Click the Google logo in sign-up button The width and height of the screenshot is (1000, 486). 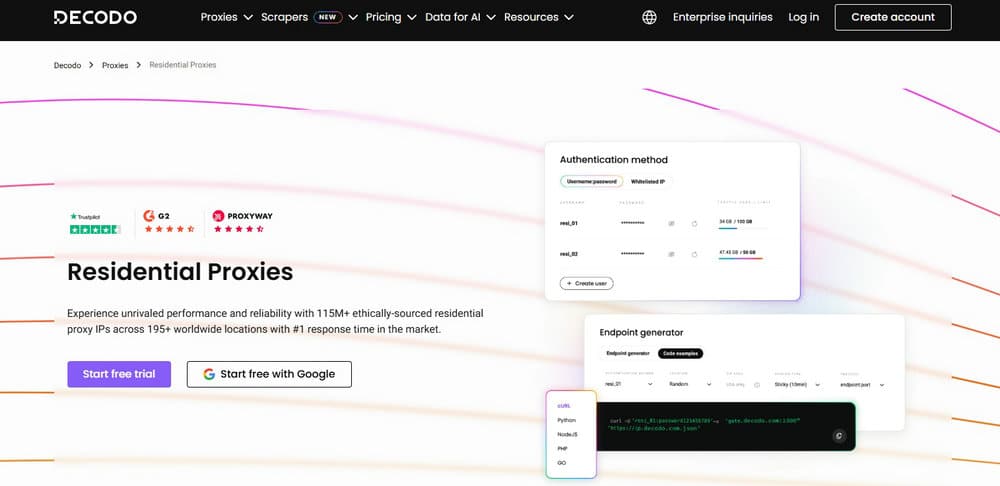209,374
